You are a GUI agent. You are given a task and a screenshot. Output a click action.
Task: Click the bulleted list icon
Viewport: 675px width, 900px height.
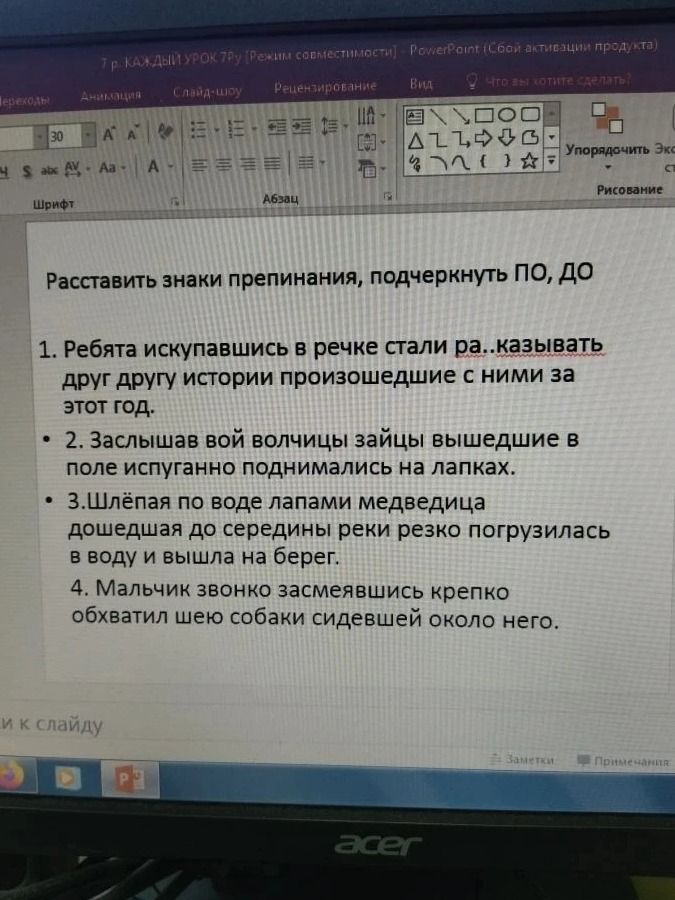pos(198,130)
